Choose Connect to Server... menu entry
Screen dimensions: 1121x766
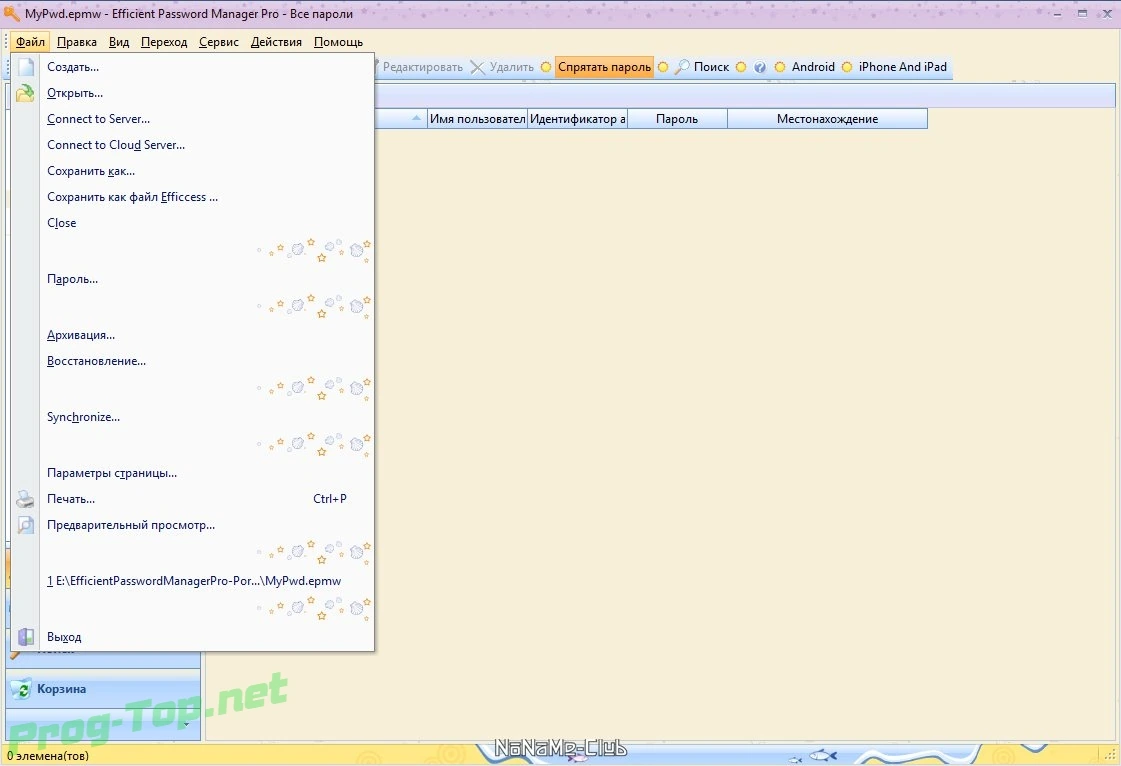[192, 119]
